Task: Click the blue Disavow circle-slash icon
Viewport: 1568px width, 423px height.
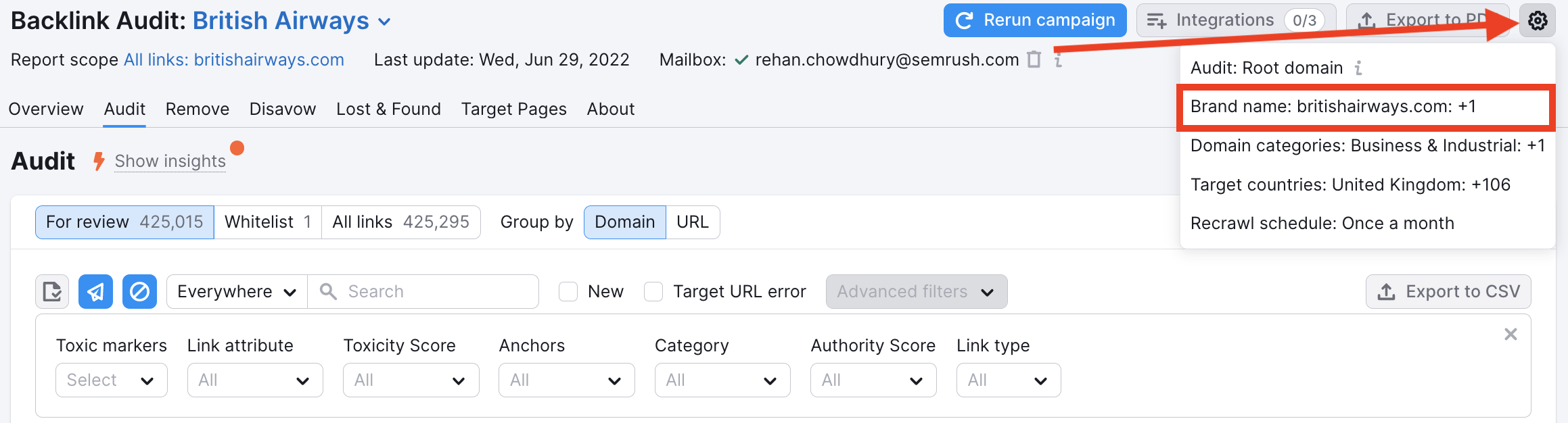Action: (x=139, y=292)
